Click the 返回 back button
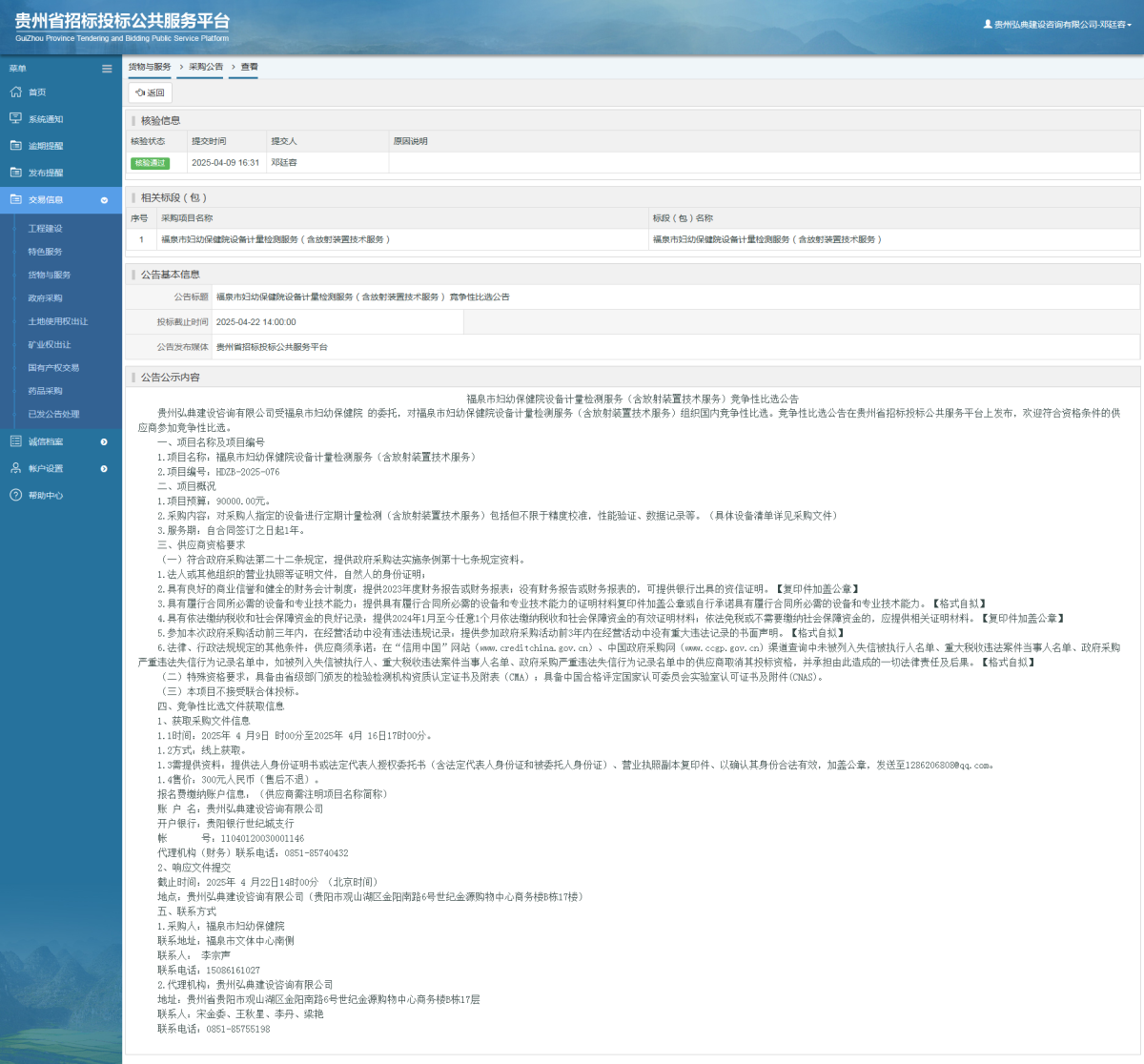Image resolution: width=1144 pixels, height=1064 pixels. point(150,92)
